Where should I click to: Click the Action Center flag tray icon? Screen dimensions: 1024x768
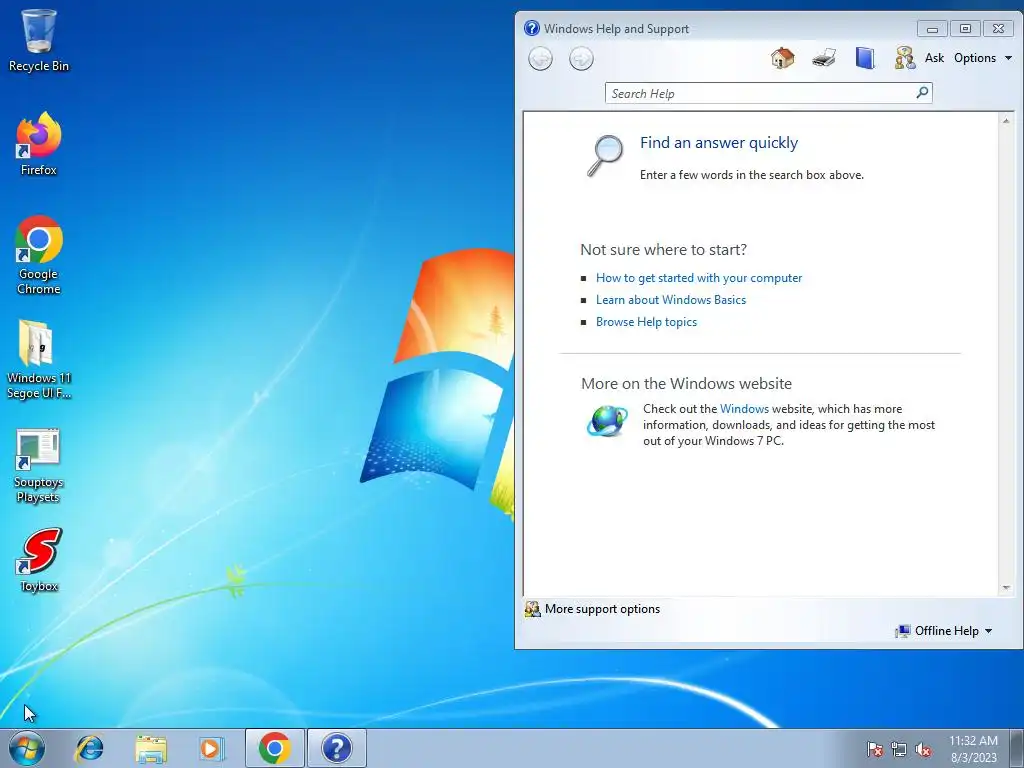[x=874, y=750]
